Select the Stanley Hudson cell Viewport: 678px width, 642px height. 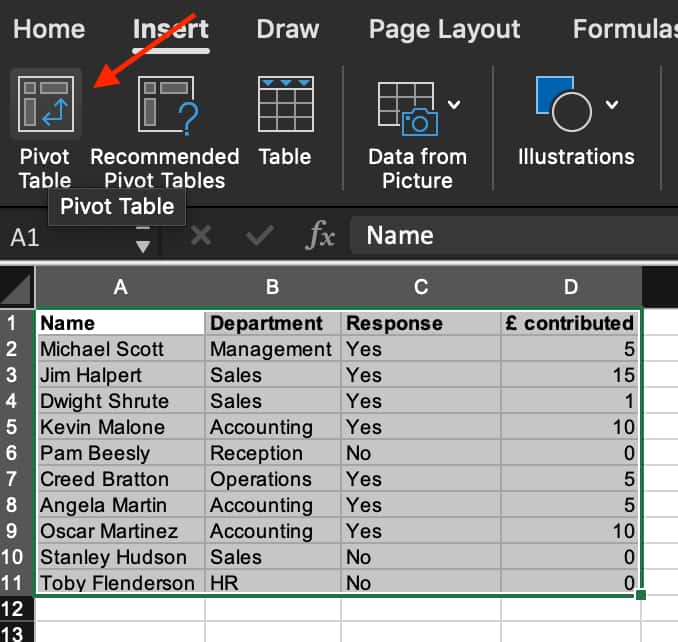coord(120,557)
